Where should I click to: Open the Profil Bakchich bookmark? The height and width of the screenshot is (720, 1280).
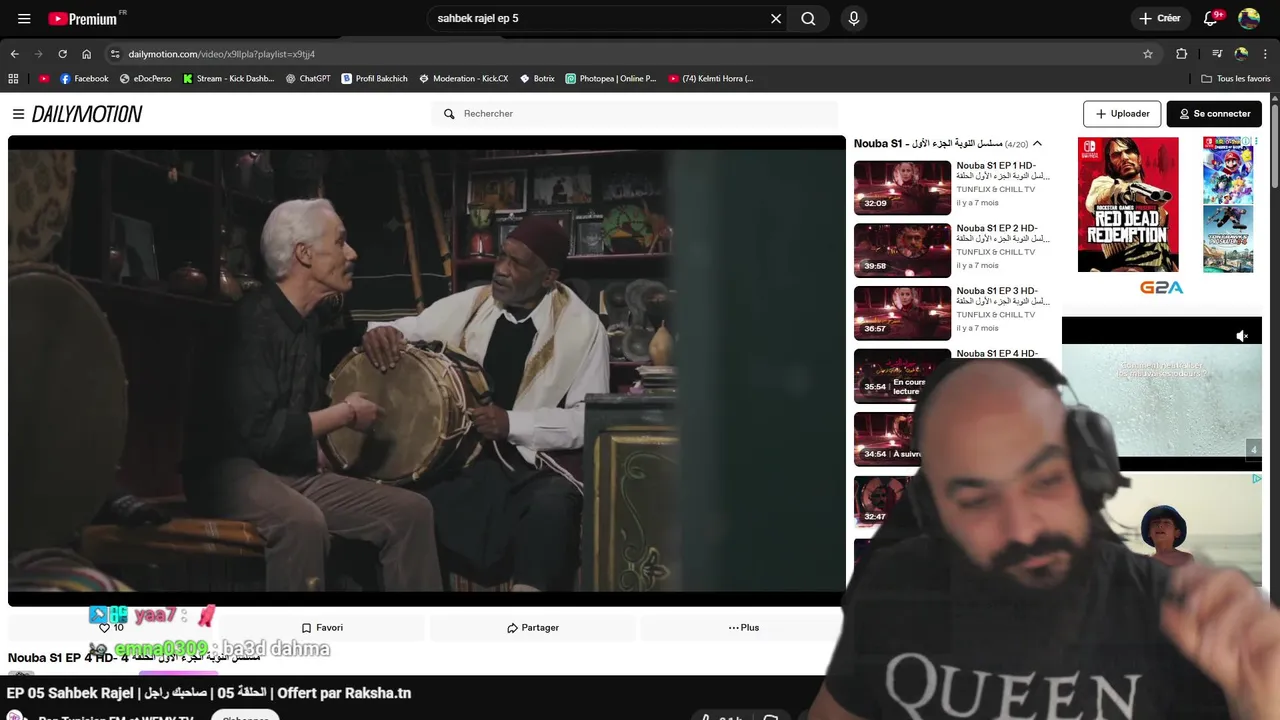[x=375, y=78]
